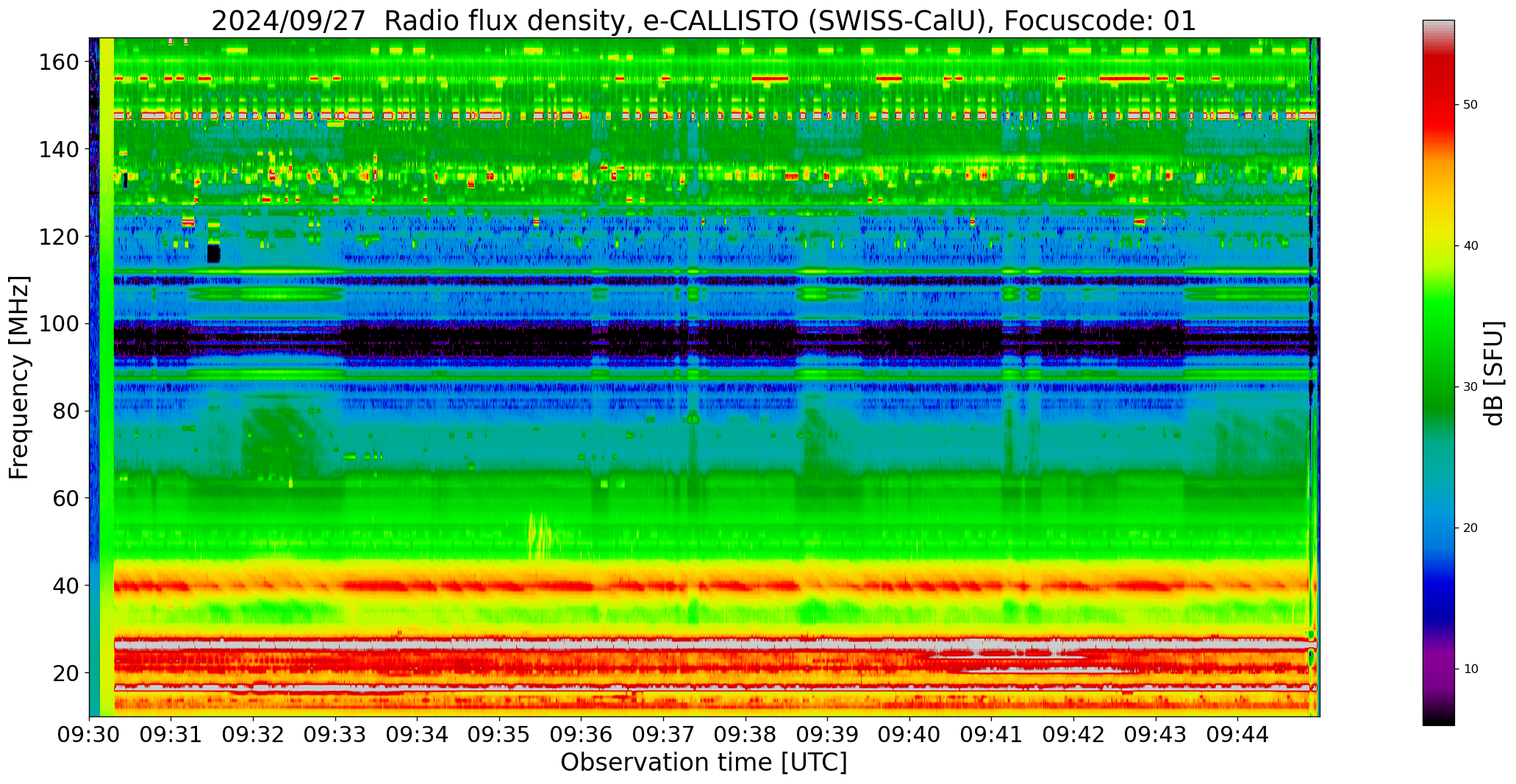Click the colorbar tick label 30
This screenshot has width=1516, height=784.
1470,387
